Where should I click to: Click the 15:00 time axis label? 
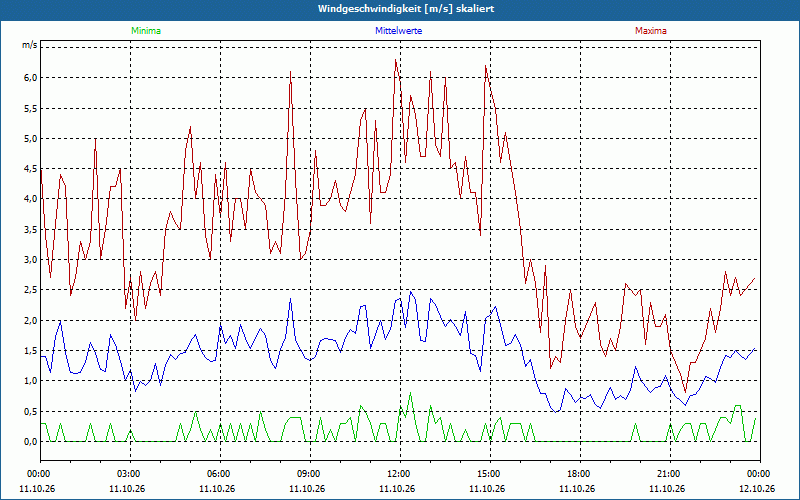[x=490, y=474]
